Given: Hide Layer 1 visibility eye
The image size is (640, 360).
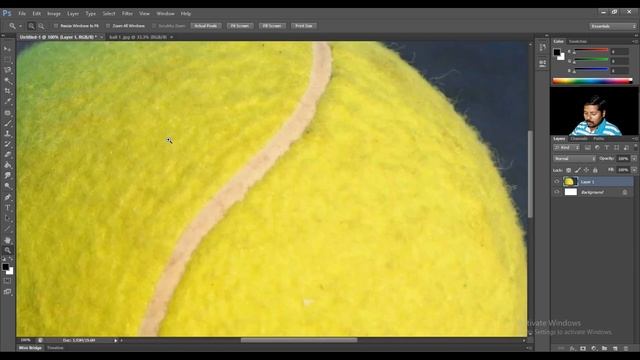Looking at the screenshot, I should pos(557,182).
